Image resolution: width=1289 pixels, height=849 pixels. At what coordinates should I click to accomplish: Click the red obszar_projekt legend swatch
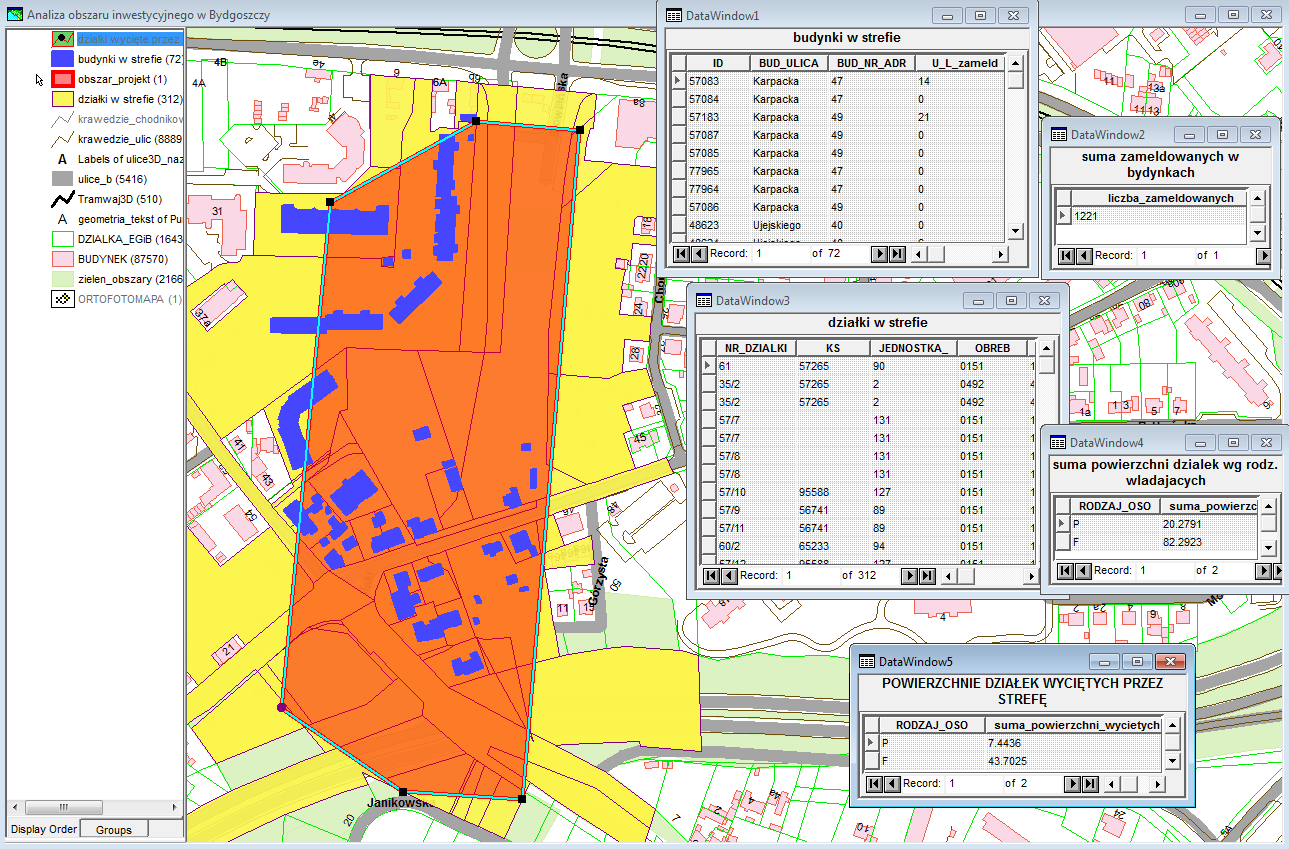pyautogui.click(x=62, y=79)
